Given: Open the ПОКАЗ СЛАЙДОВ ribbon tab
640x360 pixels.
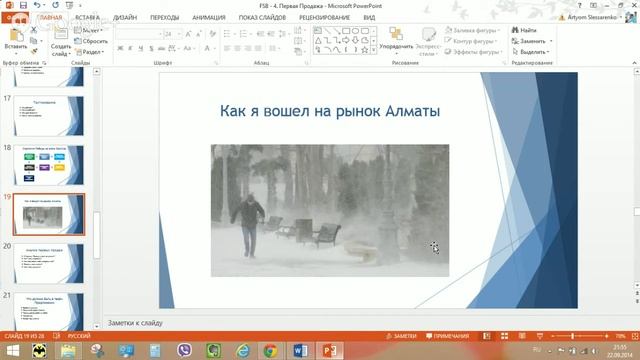Looking at the screenshot, I should (262, 18).
